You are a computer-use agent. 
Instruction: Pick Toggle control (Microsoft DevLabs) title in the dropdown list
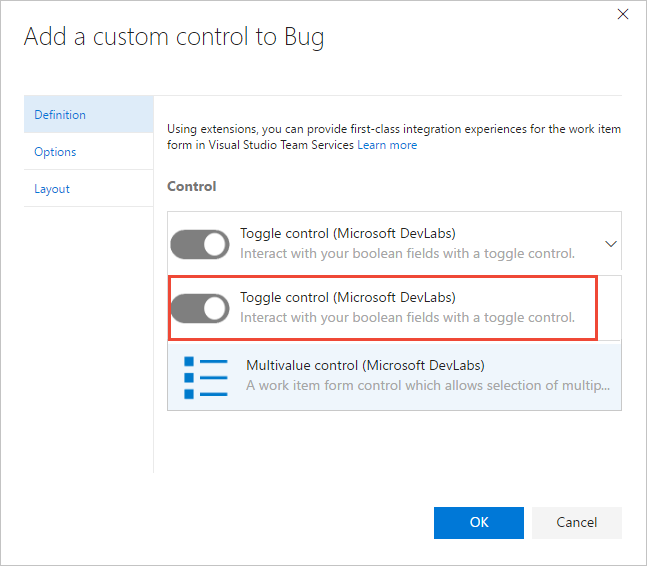coord(348,297)
